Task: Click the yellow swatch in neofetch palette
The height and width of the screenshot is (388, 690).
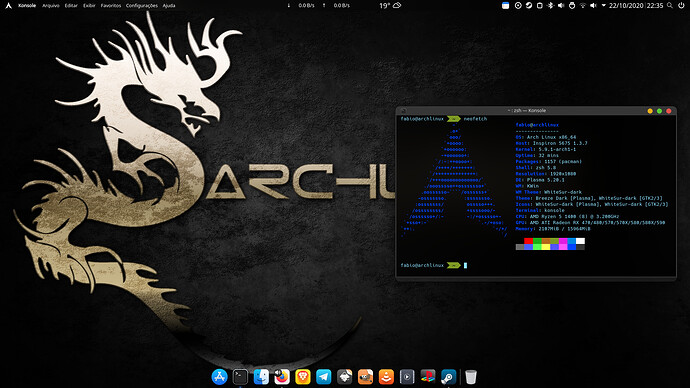Action: (x=546, y=247)
